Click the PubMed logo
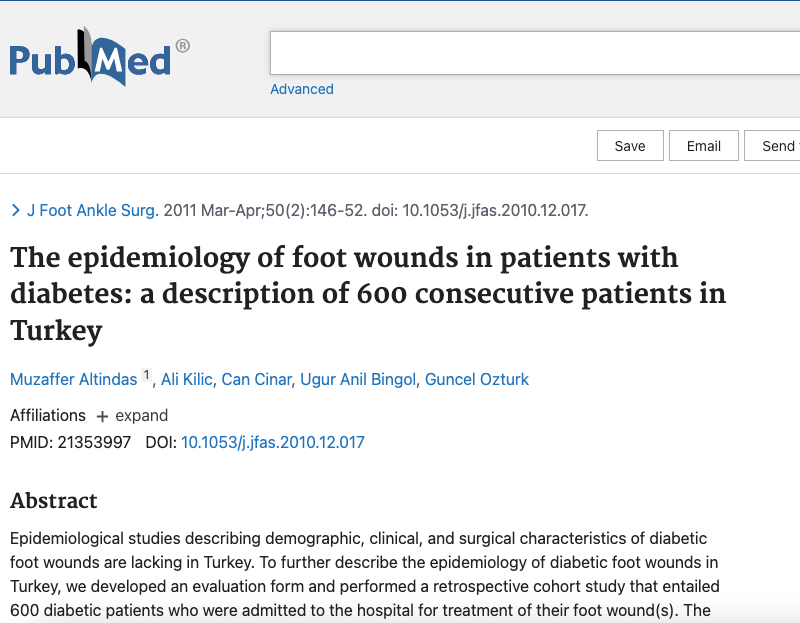 point(99,57)
